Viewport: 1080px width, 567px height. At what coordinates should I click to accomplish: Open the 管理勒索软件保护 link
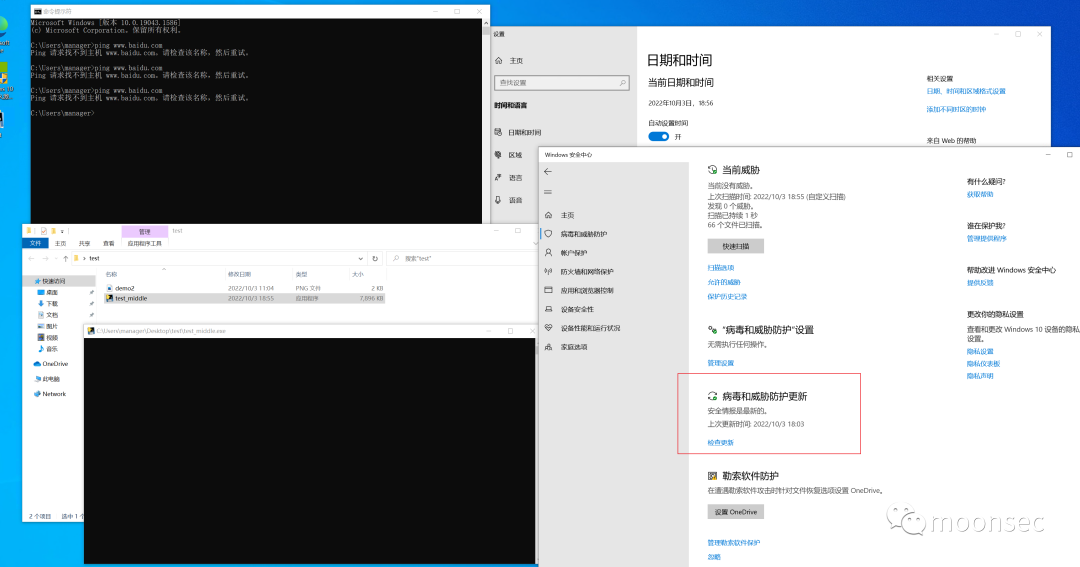coord(734,542)
